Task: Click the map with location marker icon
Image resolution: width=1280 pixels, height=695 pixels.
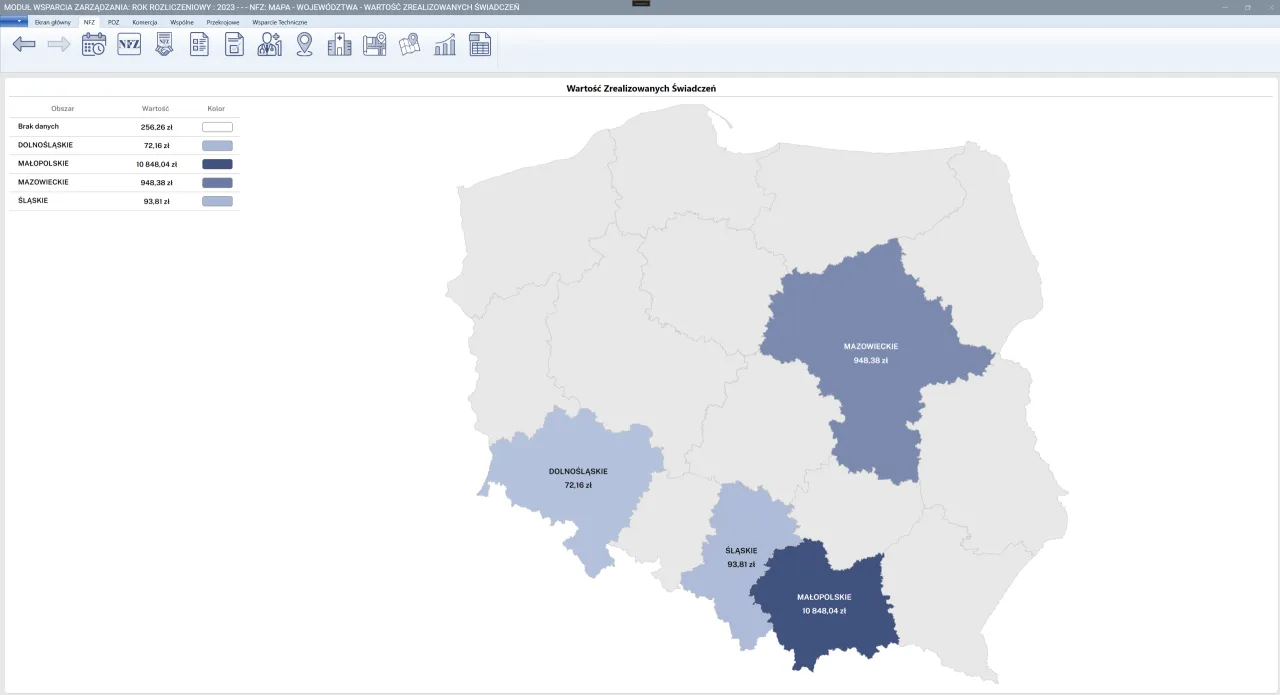Action: click(374, 43)
